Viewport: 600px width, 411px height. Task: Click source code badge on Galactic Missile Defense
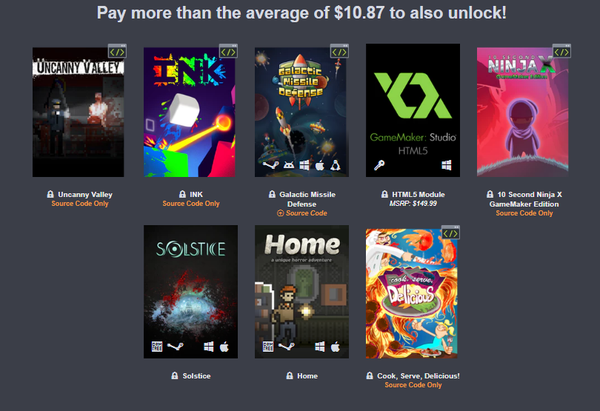click(339, 51)
